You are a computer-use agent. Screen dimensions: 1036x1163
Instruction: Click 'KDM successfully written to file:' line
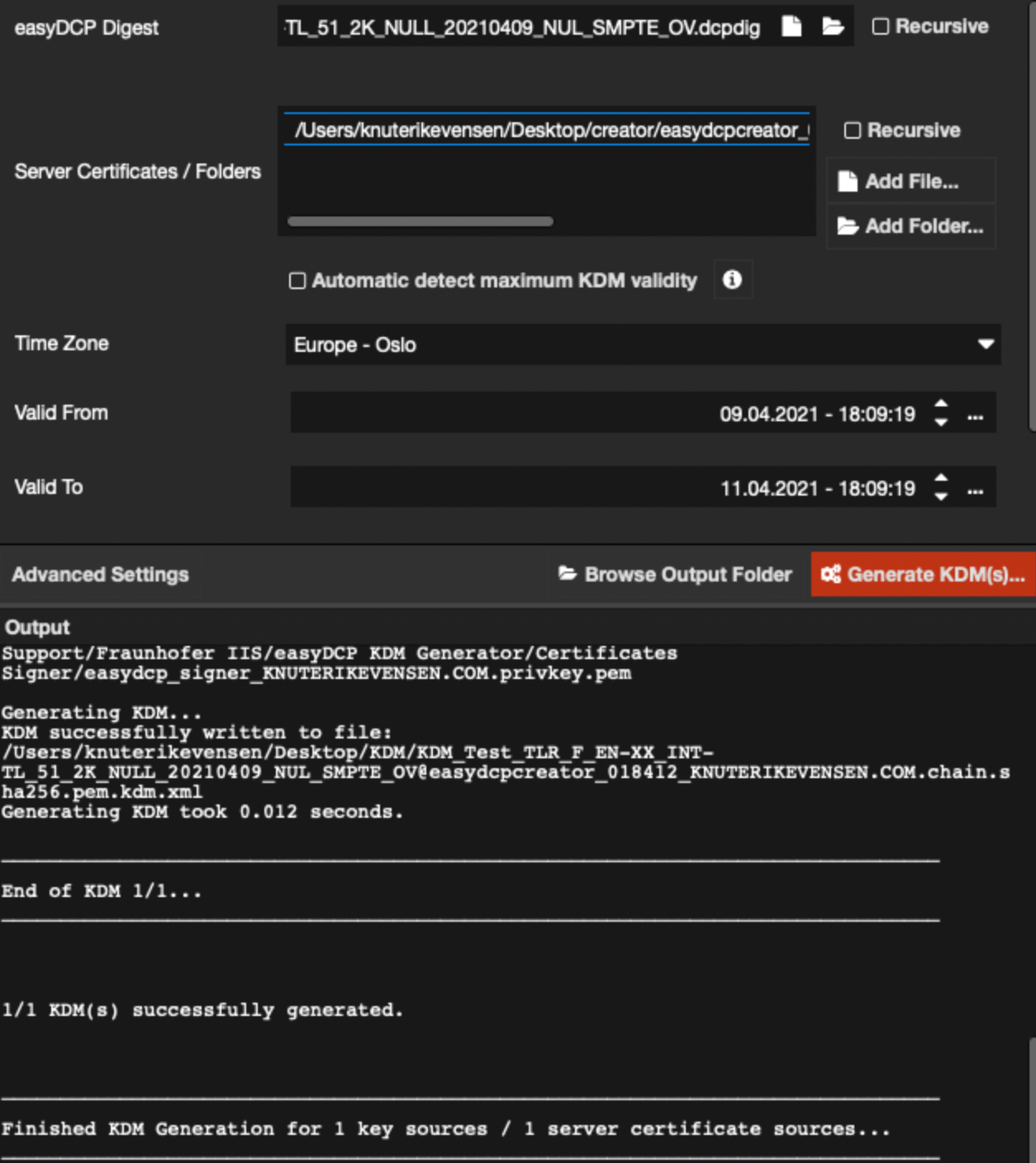pos(197,733)
